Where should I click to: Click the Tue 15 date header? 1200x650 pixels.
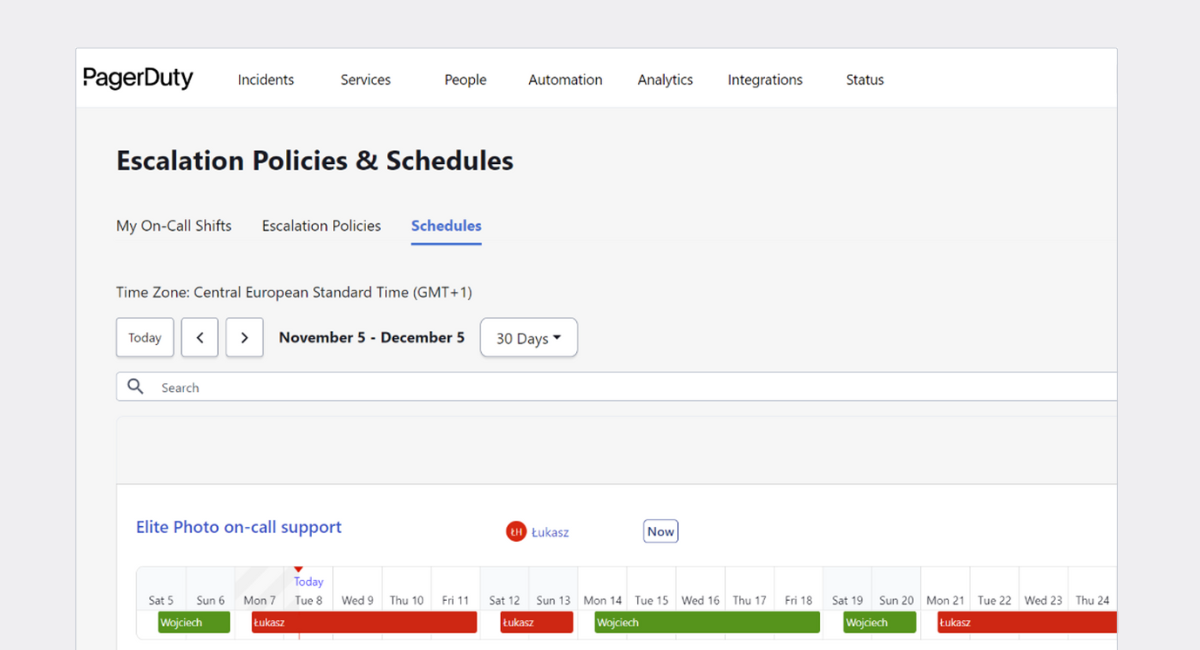point(651,601)
